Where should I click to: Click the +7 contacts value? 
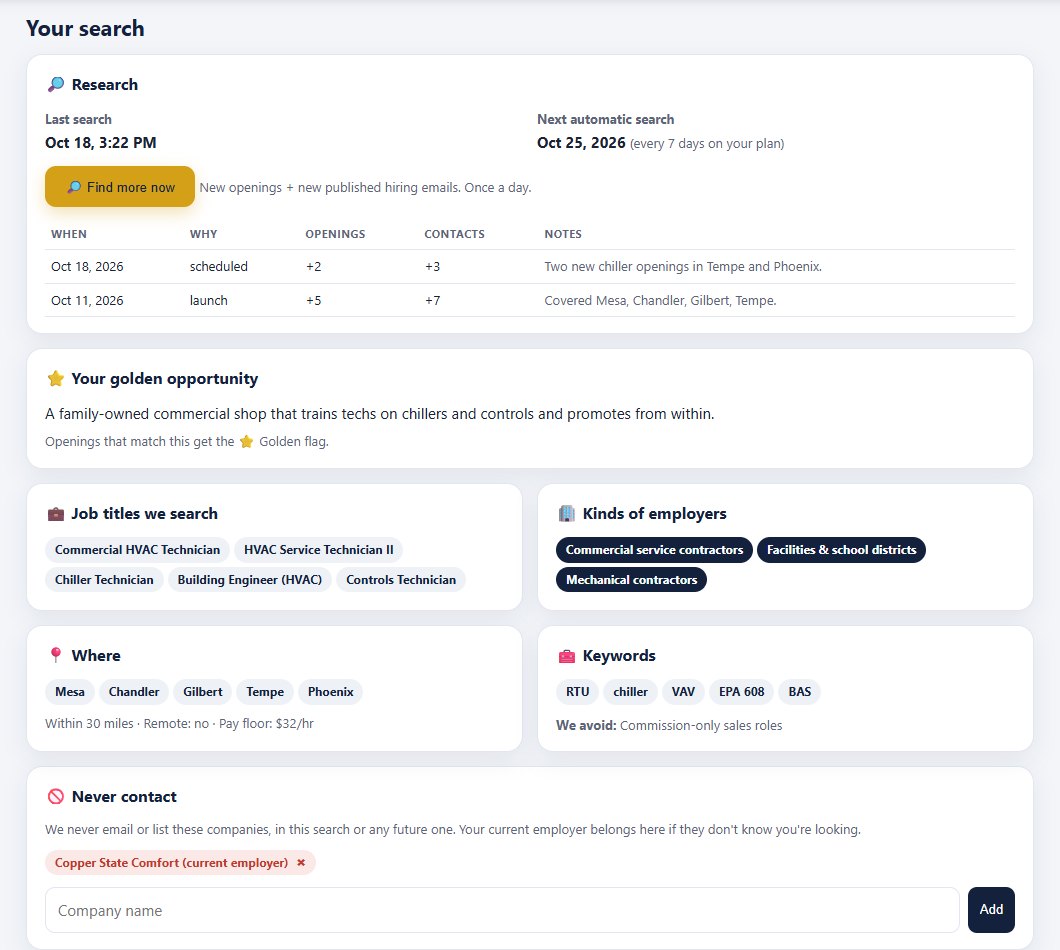click(x=433, y=300)
